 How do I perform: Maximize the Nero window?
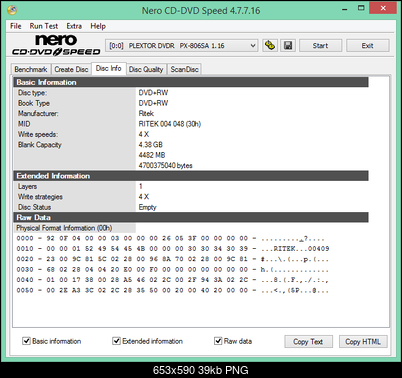click(x=361, y=8)
